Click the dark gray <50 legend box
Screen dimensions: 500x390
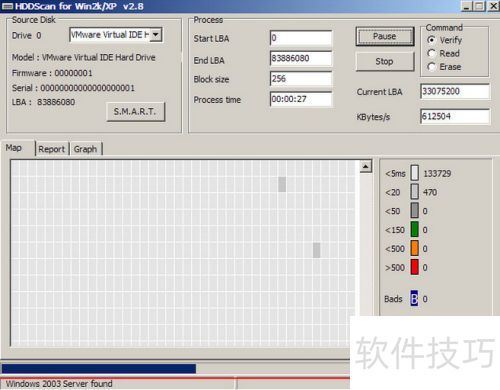414,211
